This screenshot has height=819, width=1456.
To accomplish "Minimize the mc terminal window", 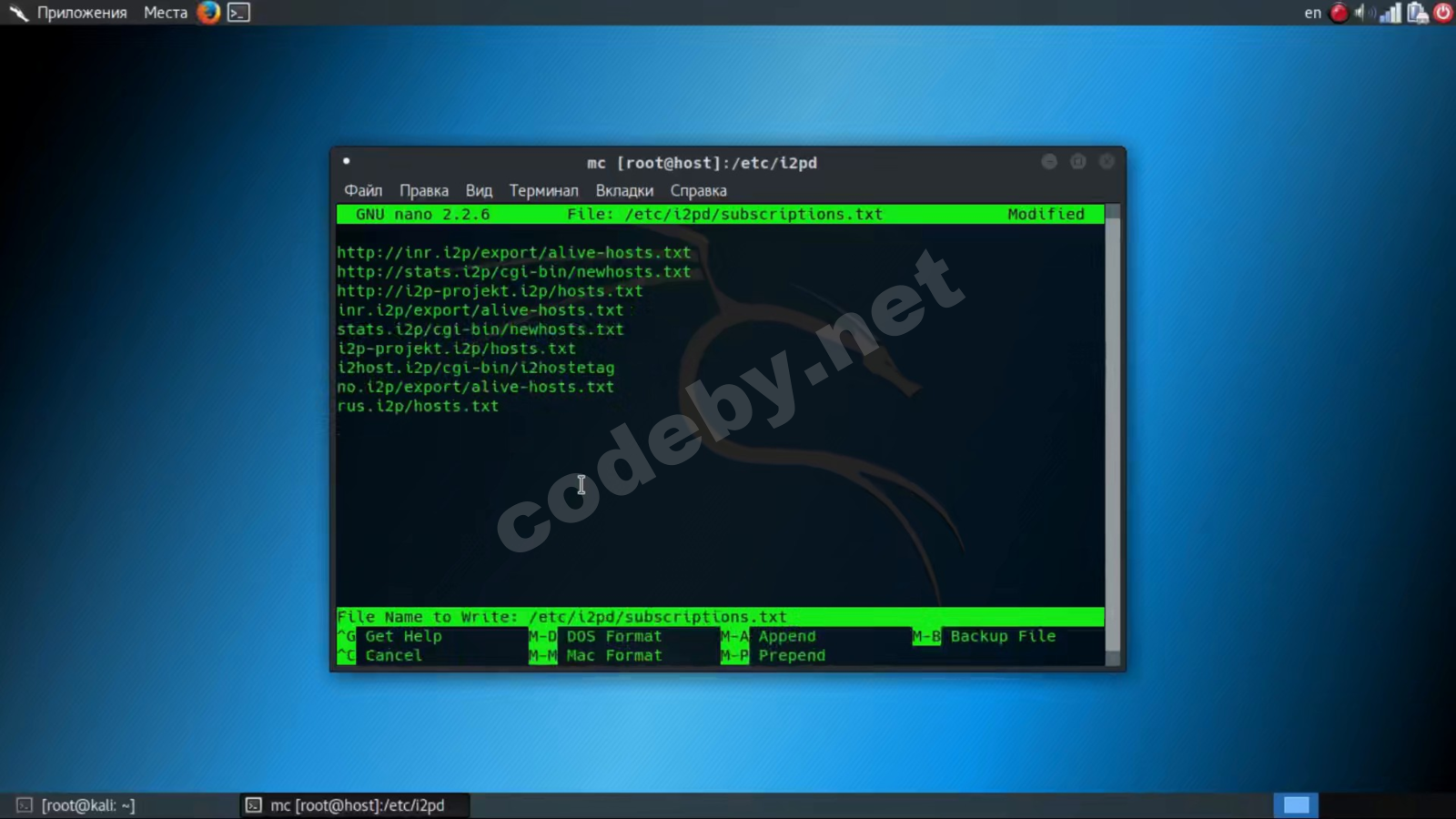I will [x=1049, y=161].
